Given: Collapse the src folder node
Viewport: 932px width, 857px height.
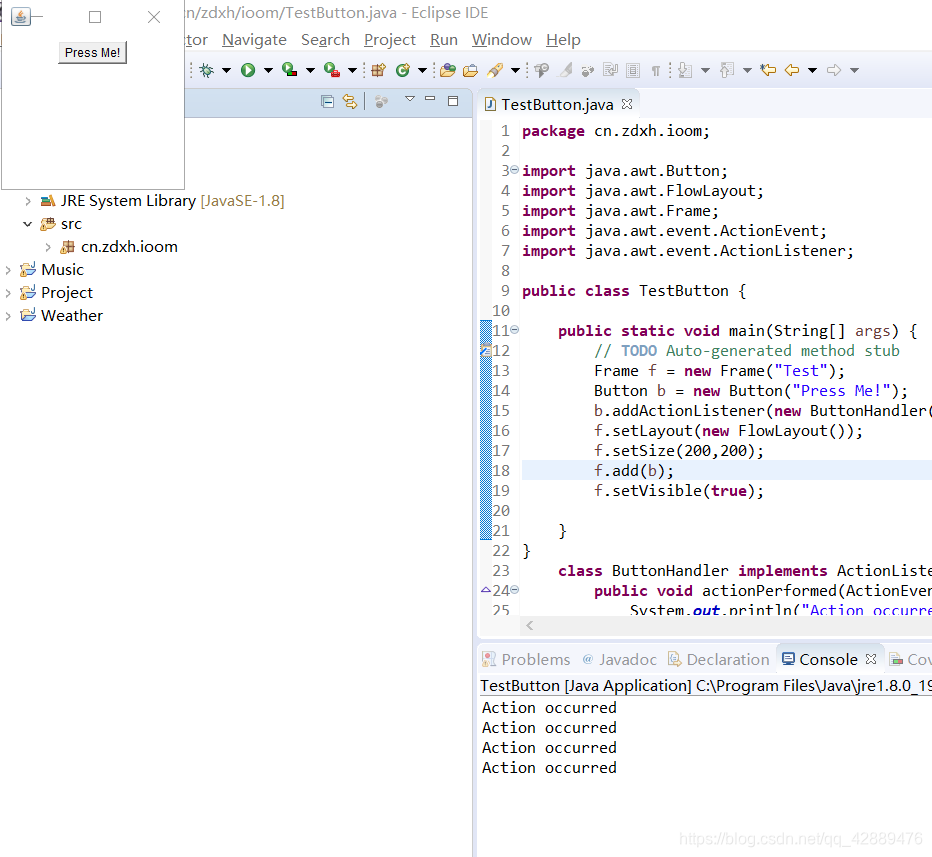Looking at the screenshot, I should (x=27, y=224).
